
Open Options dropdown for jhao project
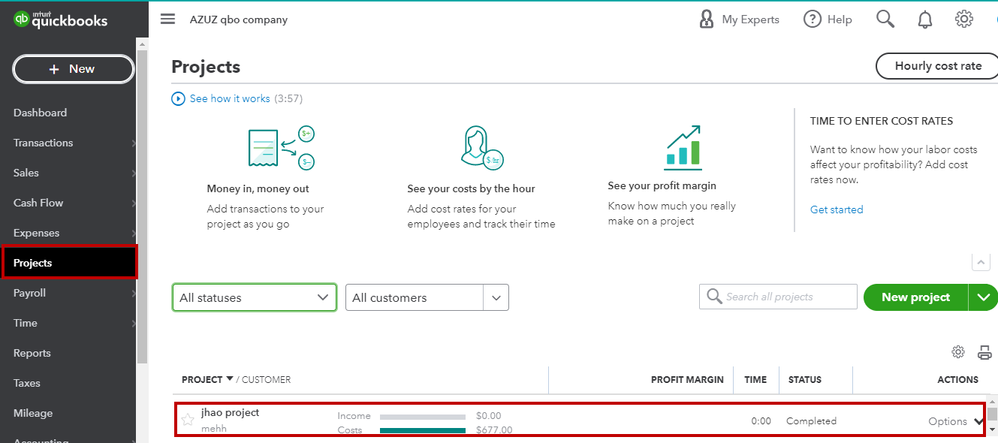coord(955,421)
